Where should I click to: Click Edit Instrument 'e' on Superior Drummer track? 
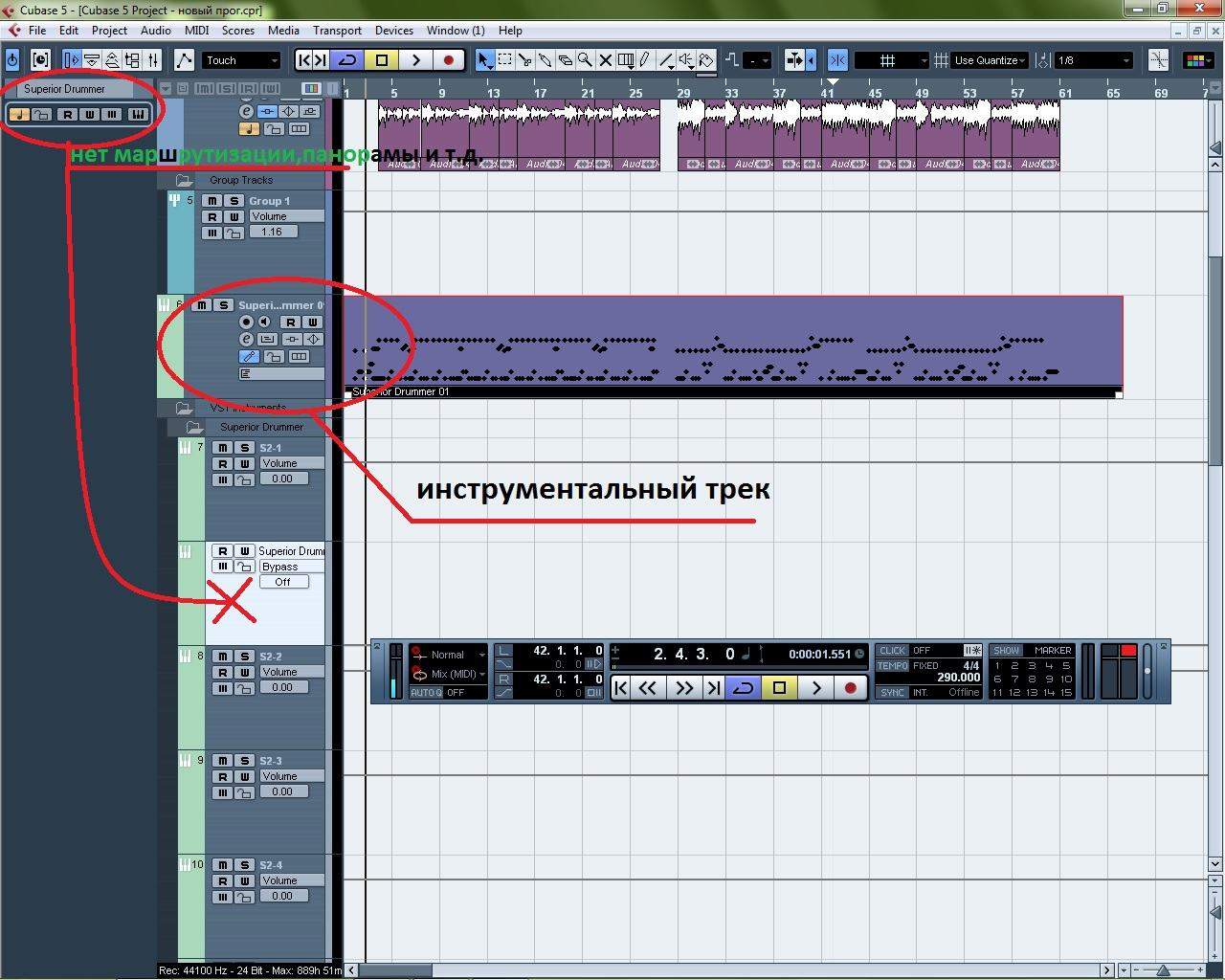point(246,340)
